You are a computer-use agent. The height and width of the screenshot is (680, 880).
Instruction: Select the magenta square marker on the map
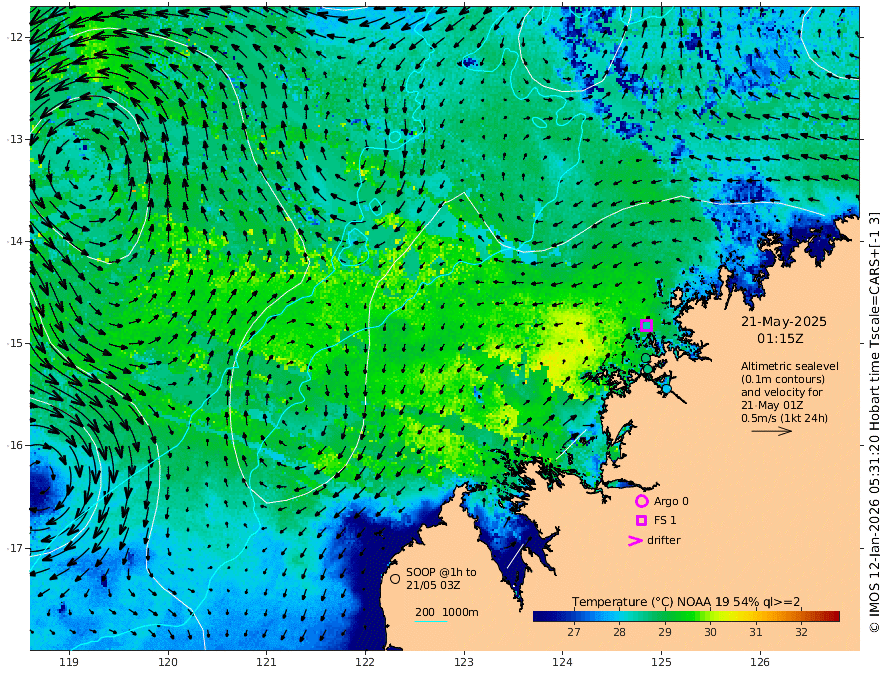[x=647, y=325]
